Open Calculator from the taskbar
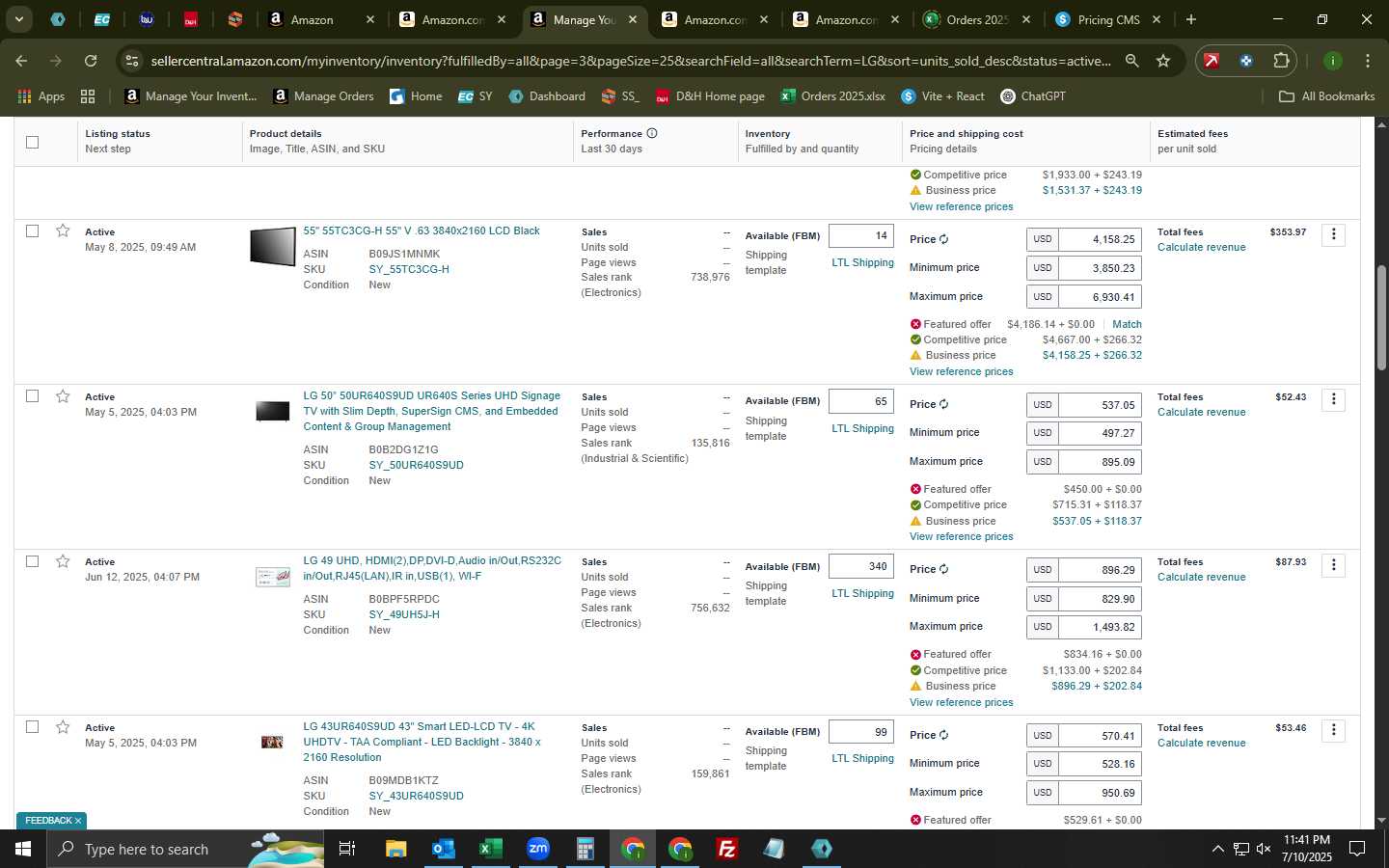The width and height of the screenshot is (1389, 868). click(585, 849)
